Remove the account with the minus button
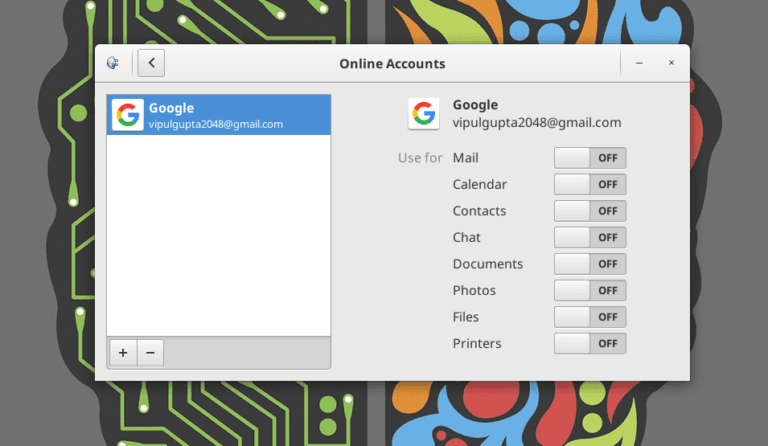Image resolution: width=768 pixels, height=446 pixels. (x=150, y=352)
